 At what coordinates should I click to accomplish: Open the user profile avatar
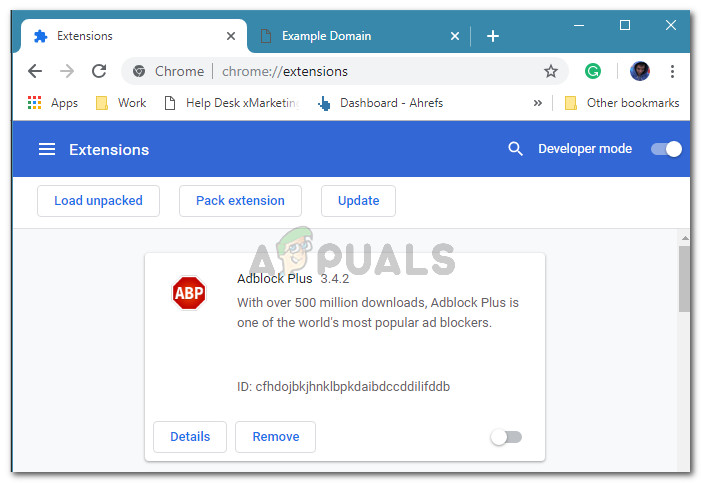pyautogui.click(x=640, y=71)
